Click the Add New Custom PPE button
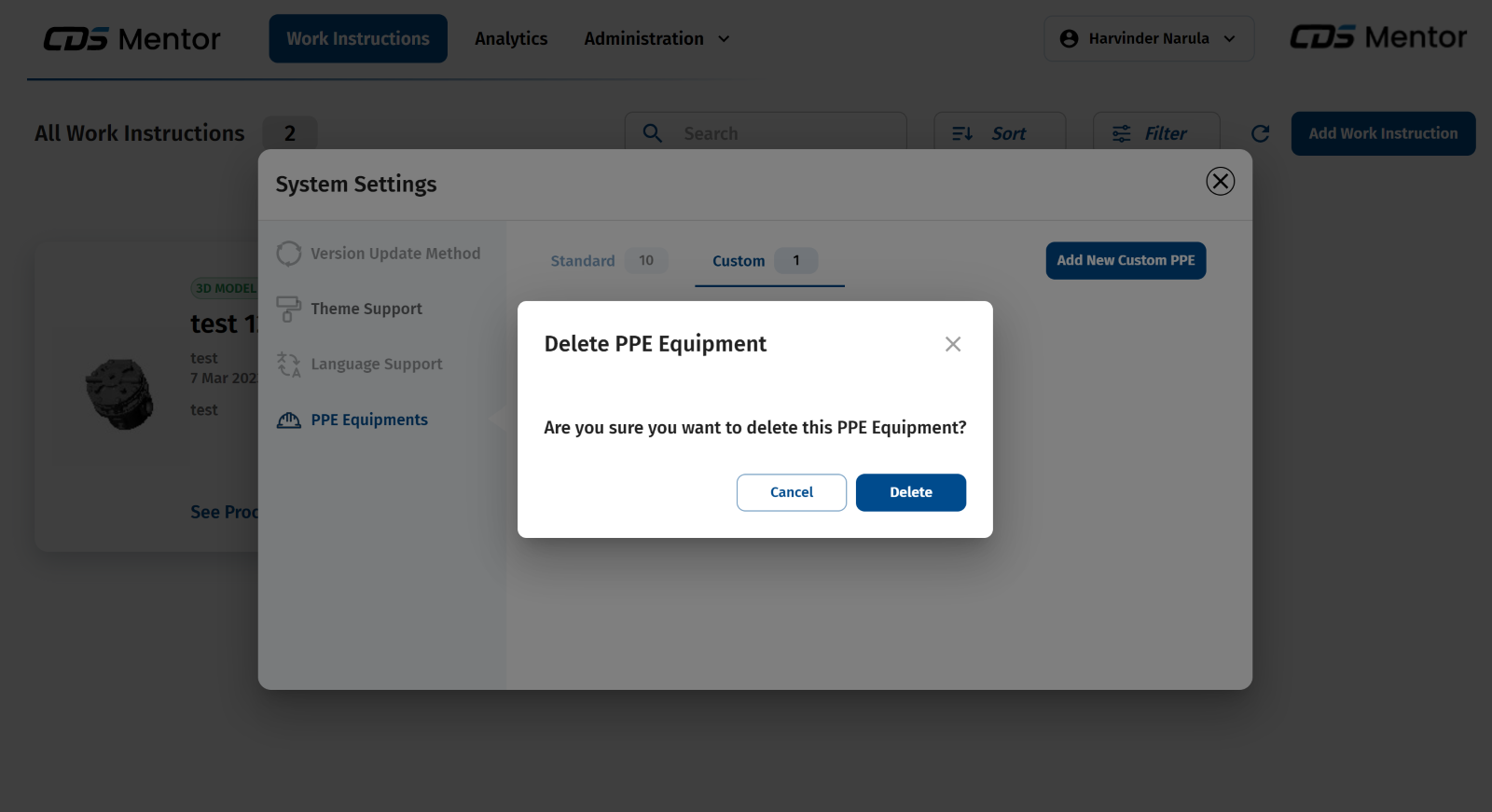 pyautogui.click(x=1126, y=261)
